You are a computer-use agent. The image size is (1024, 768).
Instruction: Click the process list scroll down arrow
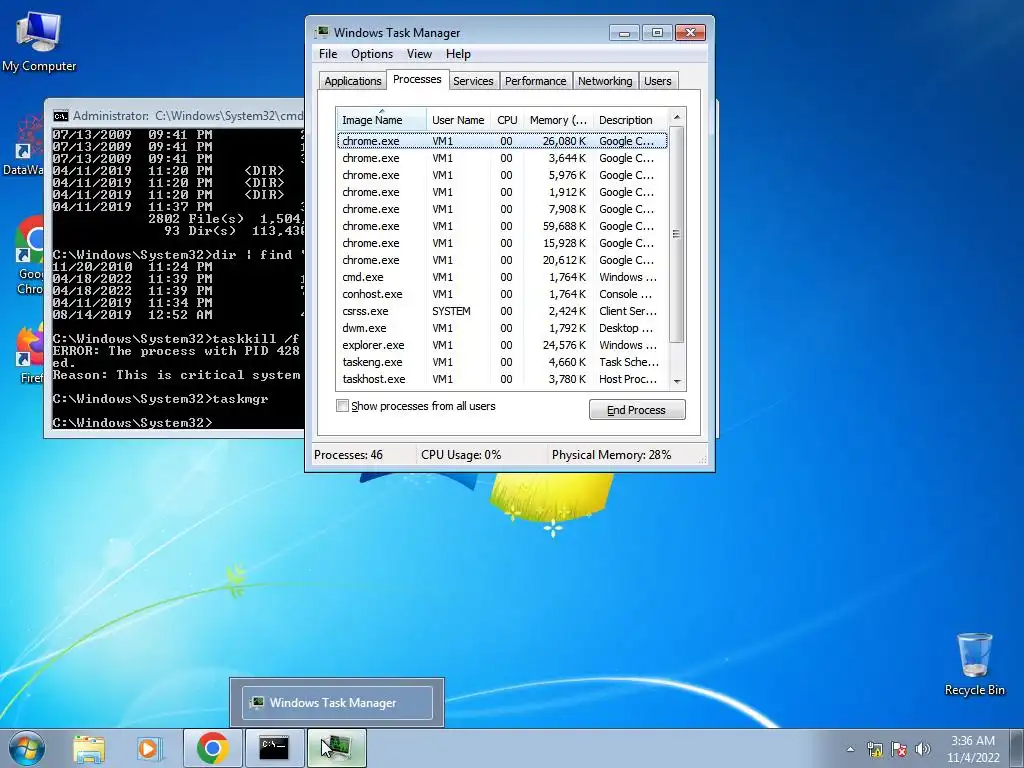(x=677, y=381)
